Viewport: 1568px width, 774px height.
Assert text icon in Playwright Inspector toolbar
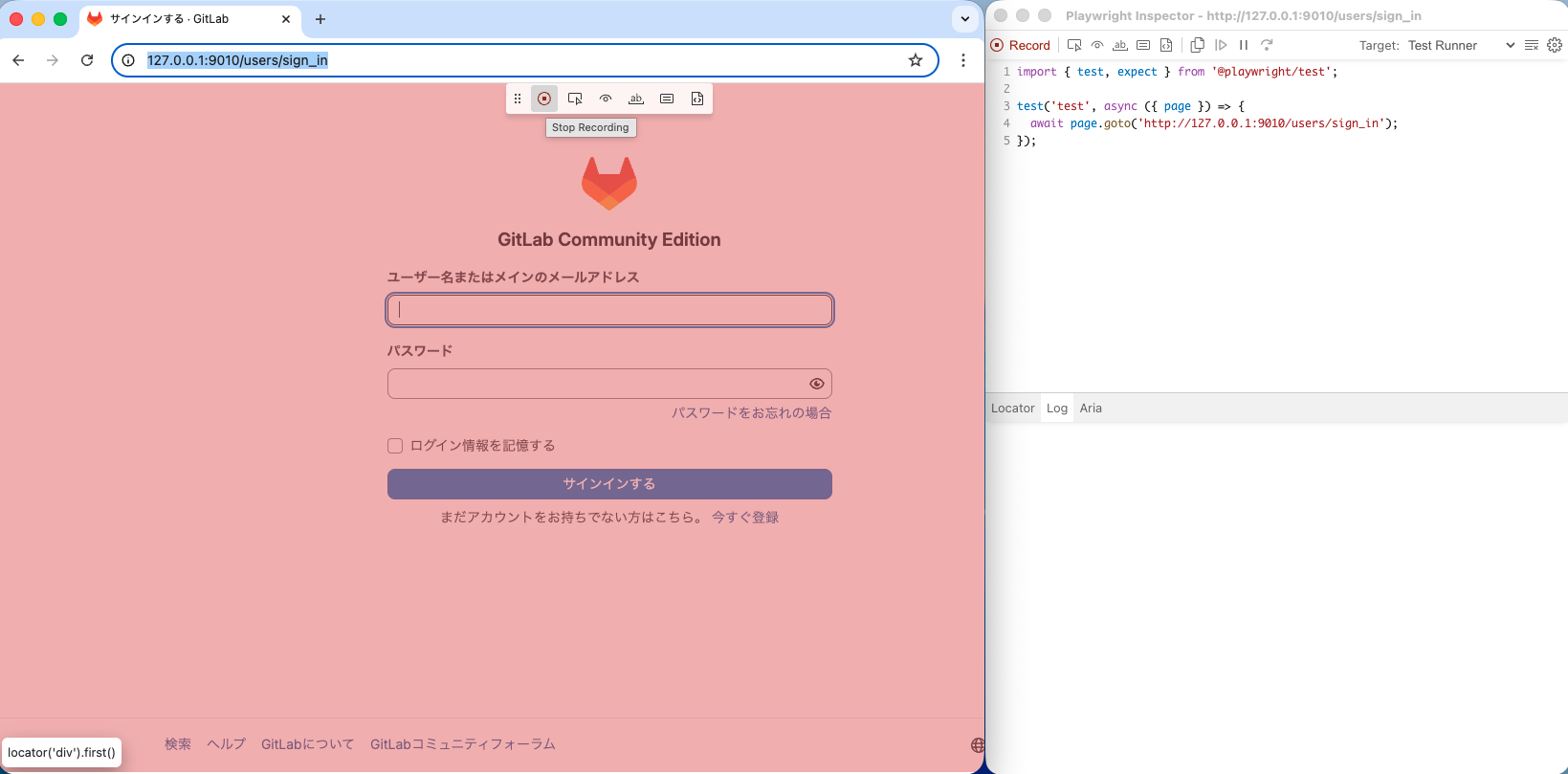1120,45
